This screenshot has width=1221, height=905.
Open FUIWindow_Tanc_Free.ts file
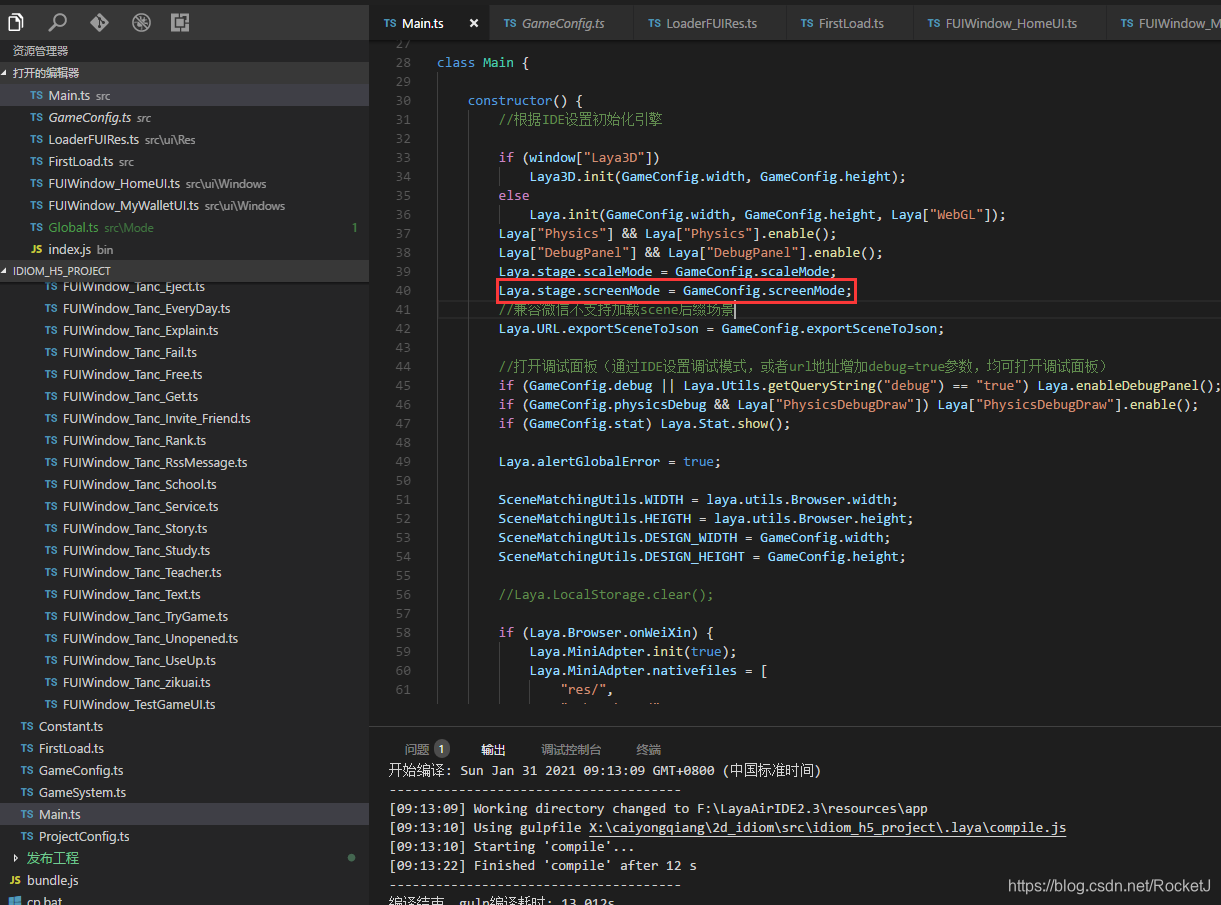coord(184,374)
